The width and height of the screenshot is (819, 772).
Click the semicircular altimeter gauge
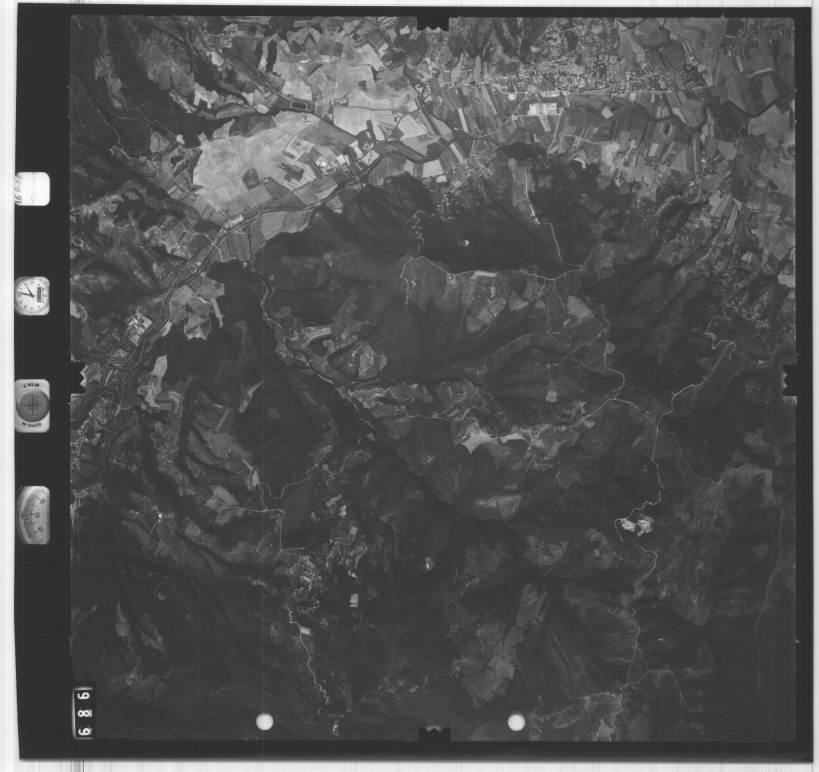coord(33,515)
